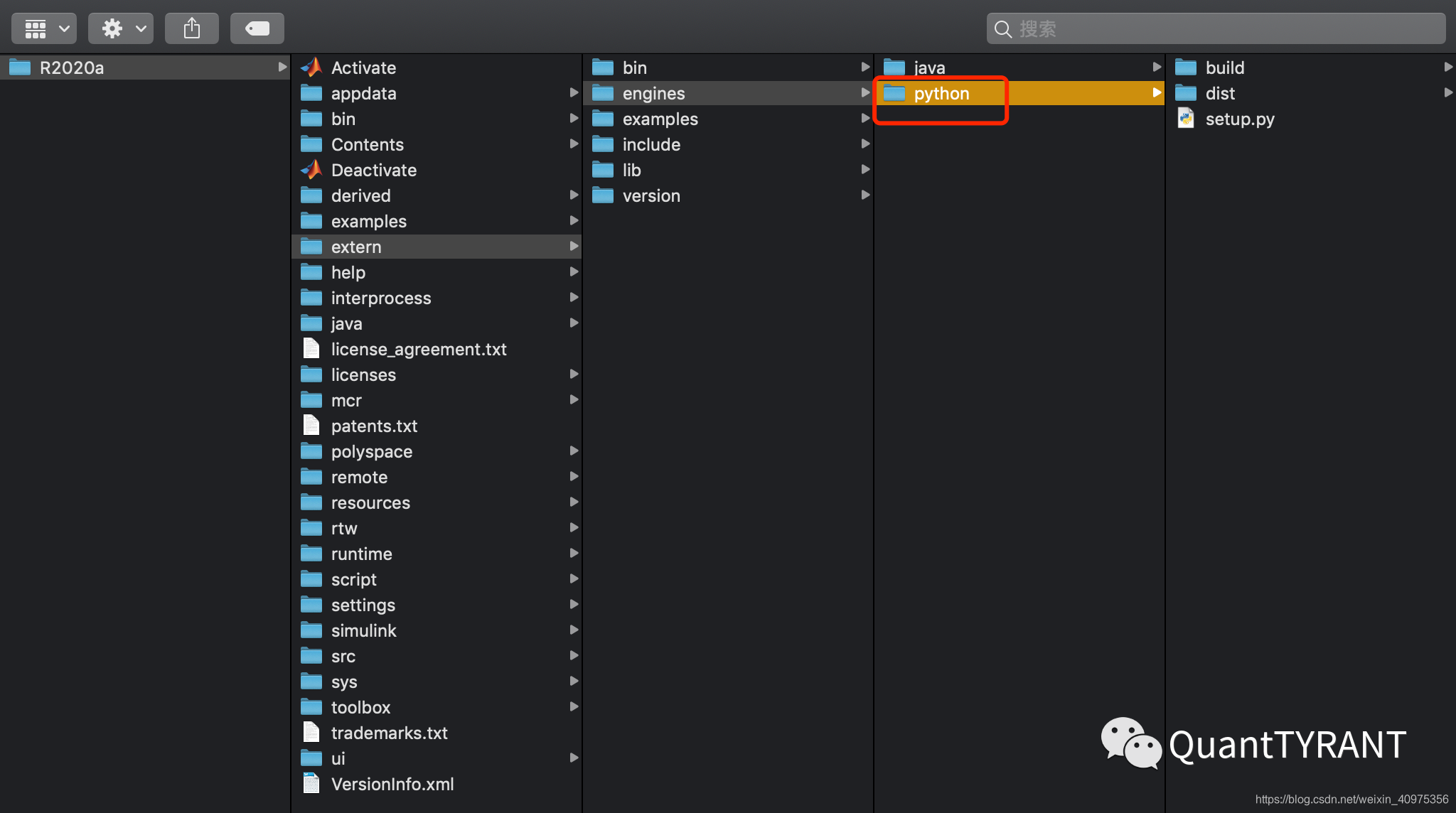Click the Edit Tags toolbar icon
The width and height of the screenshot is (1456, 813).
[x=257, y=28]
